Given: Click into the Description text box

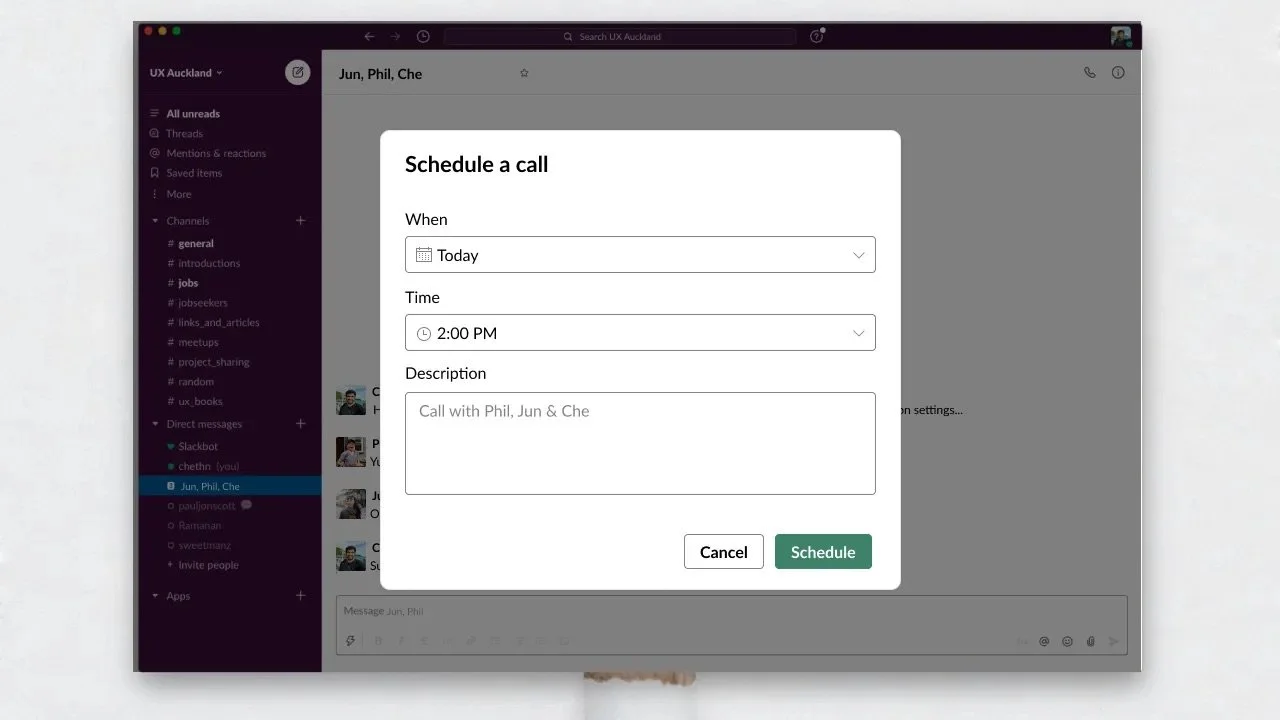Looking at the screenshot, I should click(x=640, y=443).
